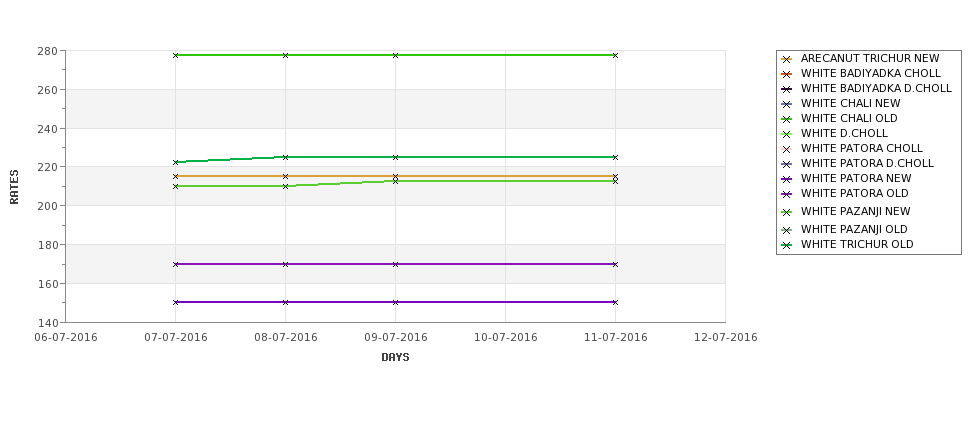
Task: Click the WHITE PAZANJI NEW legend marker
Action: pos(787,212)
